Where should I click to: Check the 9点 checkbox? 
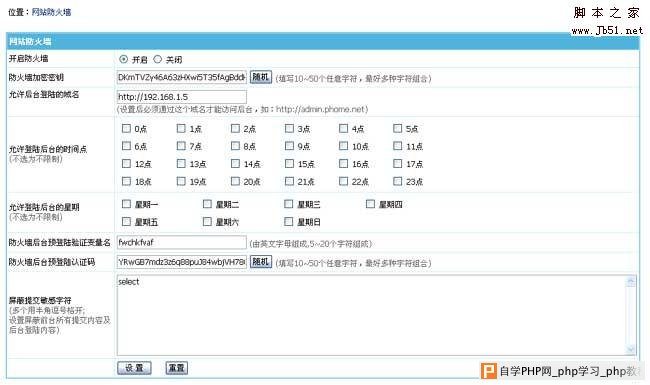pyautogui.click(x=289, y=146)
